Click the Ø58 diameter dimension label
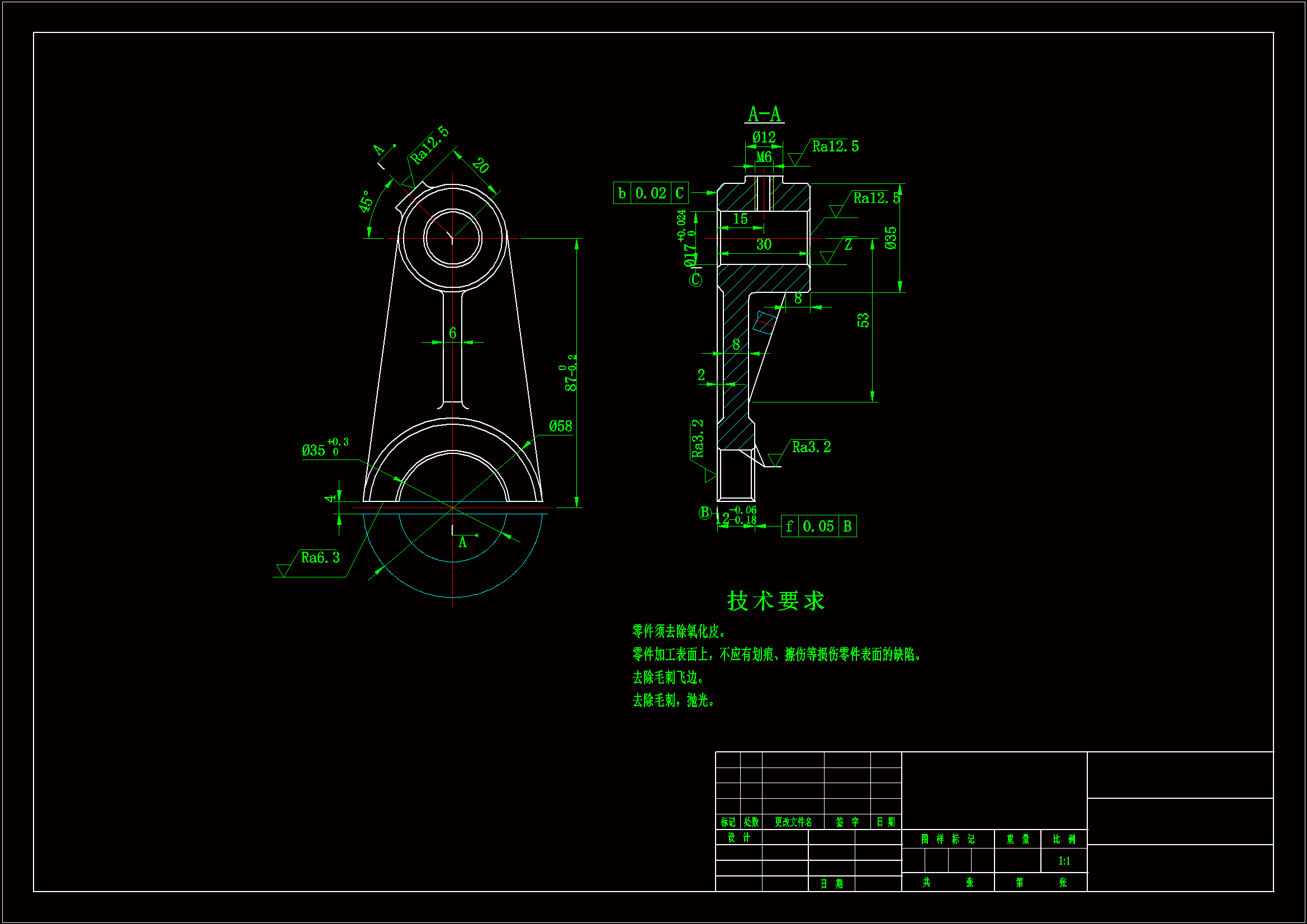Viewport: 1307px width, 924px height. coord(560,427)
